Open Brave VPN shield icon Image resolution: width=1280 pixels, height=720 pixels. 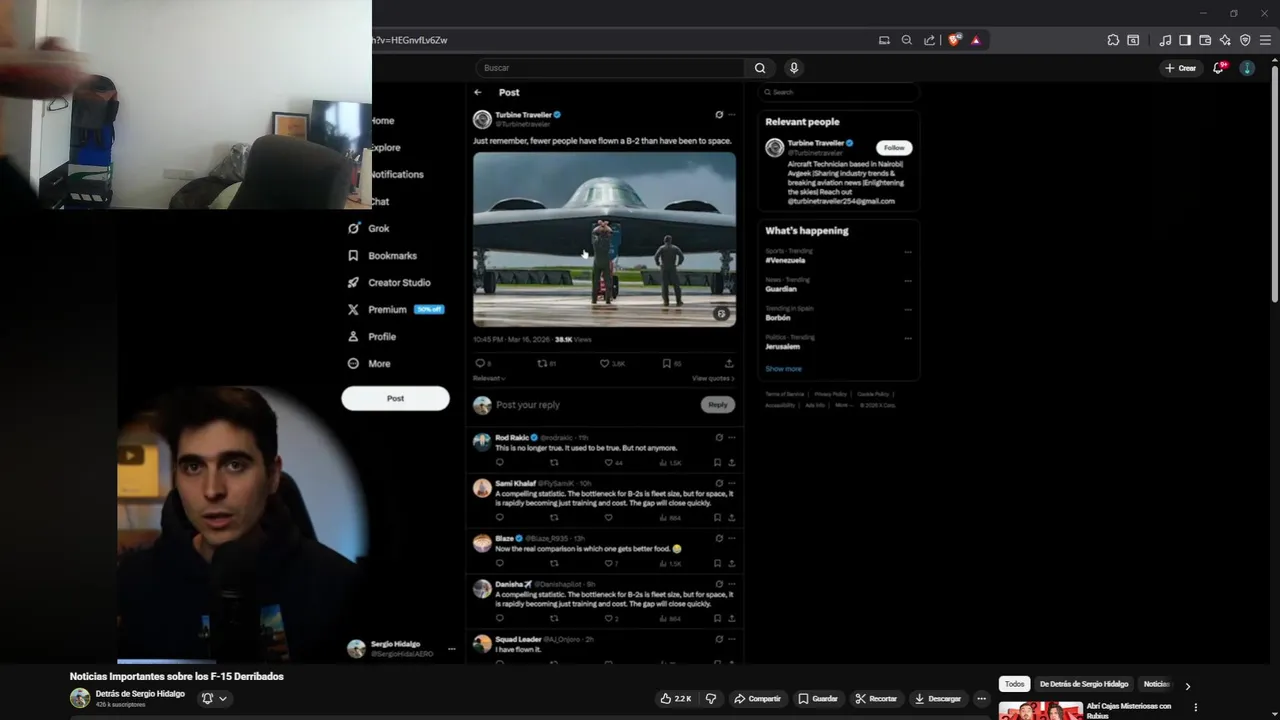coord(1245,40)
